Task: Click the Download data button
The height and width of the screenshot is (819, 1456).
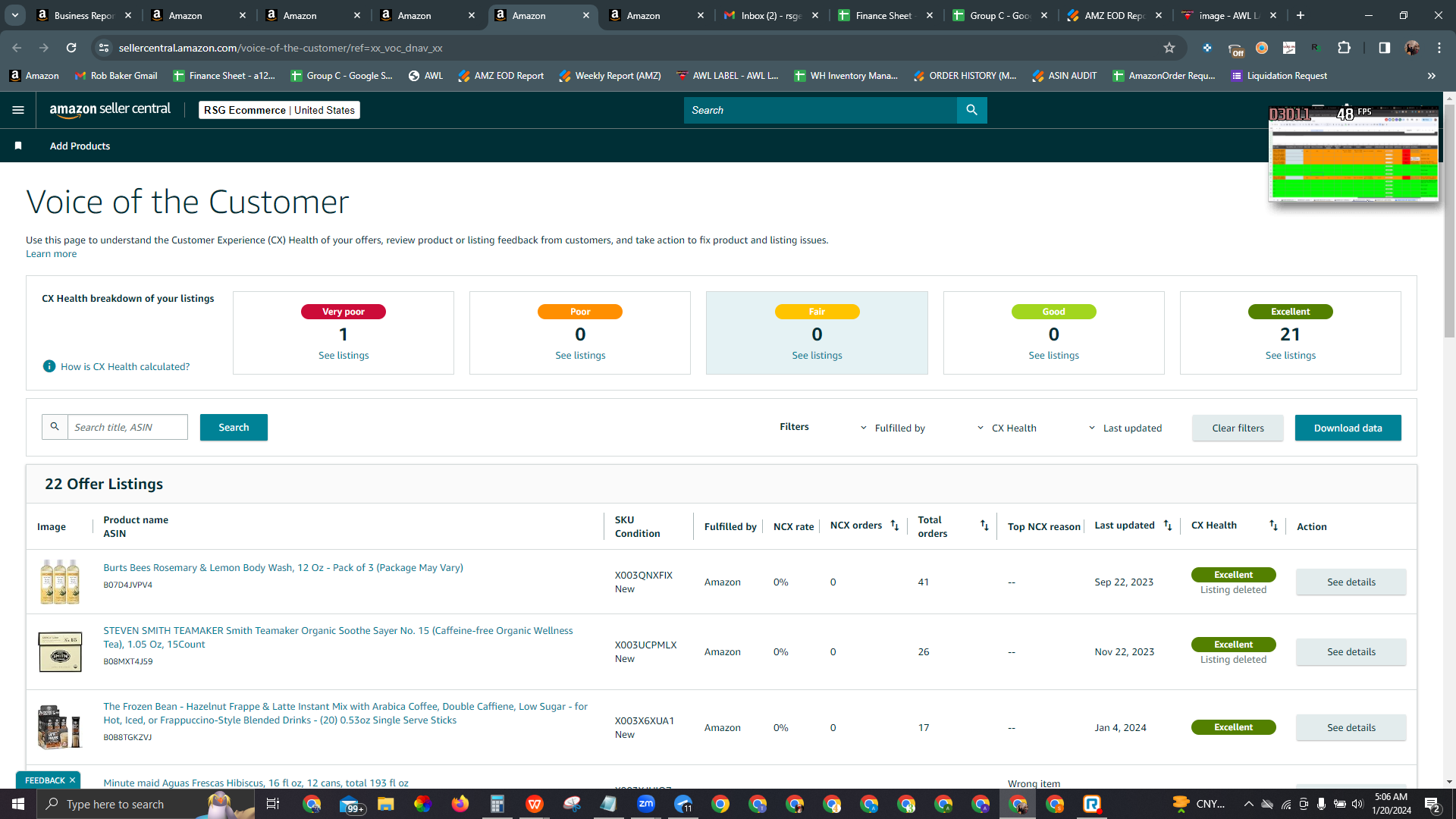Action: click(1348, 428)
